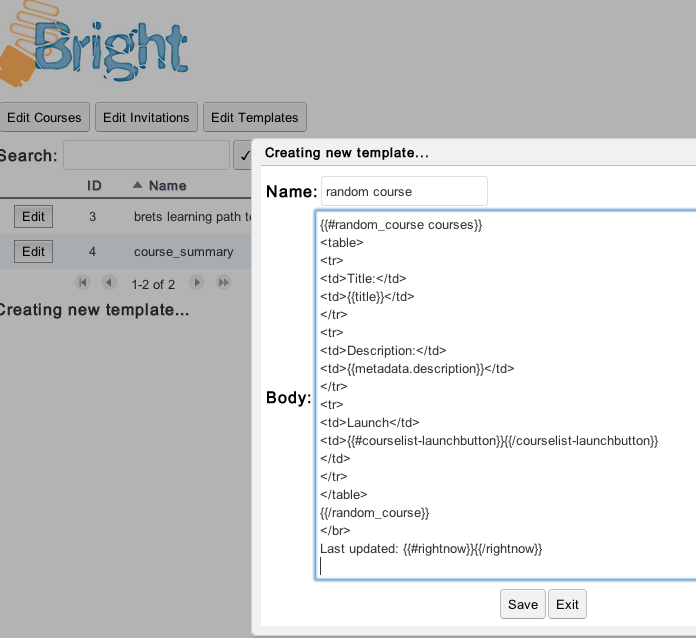The image size is (696, 638).
Task: Go to first page of results
Action: click(83, 283)
